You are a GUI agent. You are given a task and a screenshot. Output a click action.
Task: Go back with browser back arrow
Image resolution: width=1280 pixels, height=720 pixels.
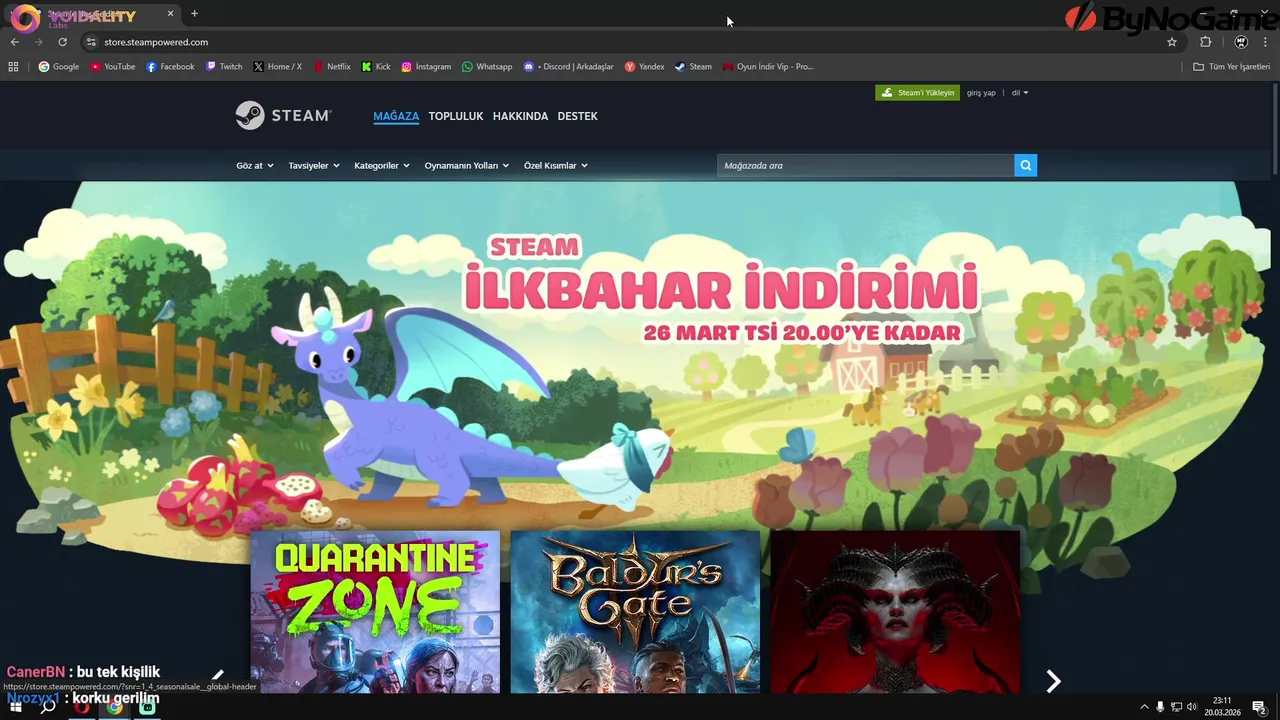point(14,42)
